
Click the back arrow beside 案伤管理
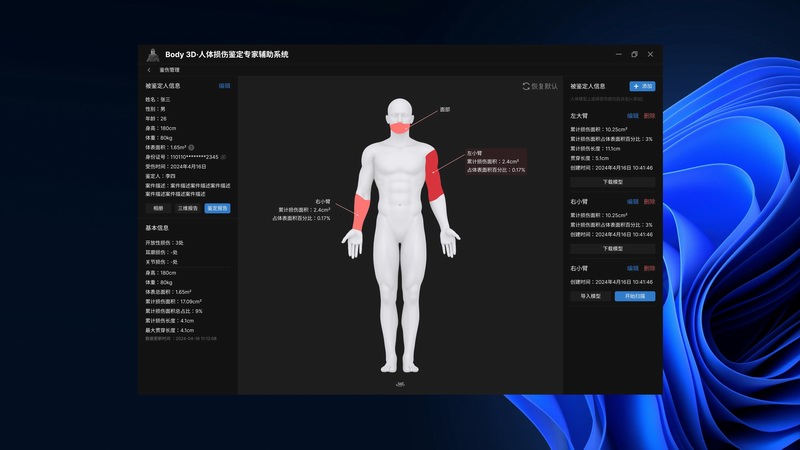pos(149,70)
